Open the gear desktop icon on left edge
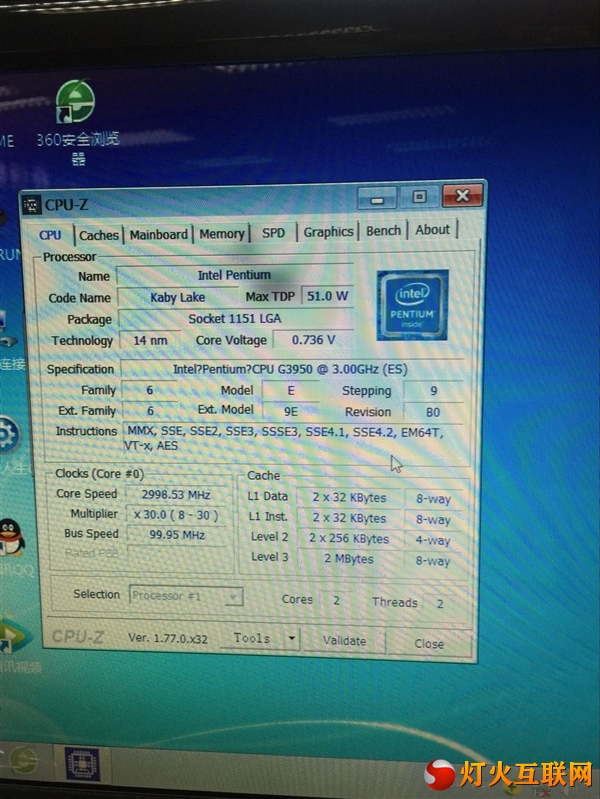 click(x=9, y=436)
